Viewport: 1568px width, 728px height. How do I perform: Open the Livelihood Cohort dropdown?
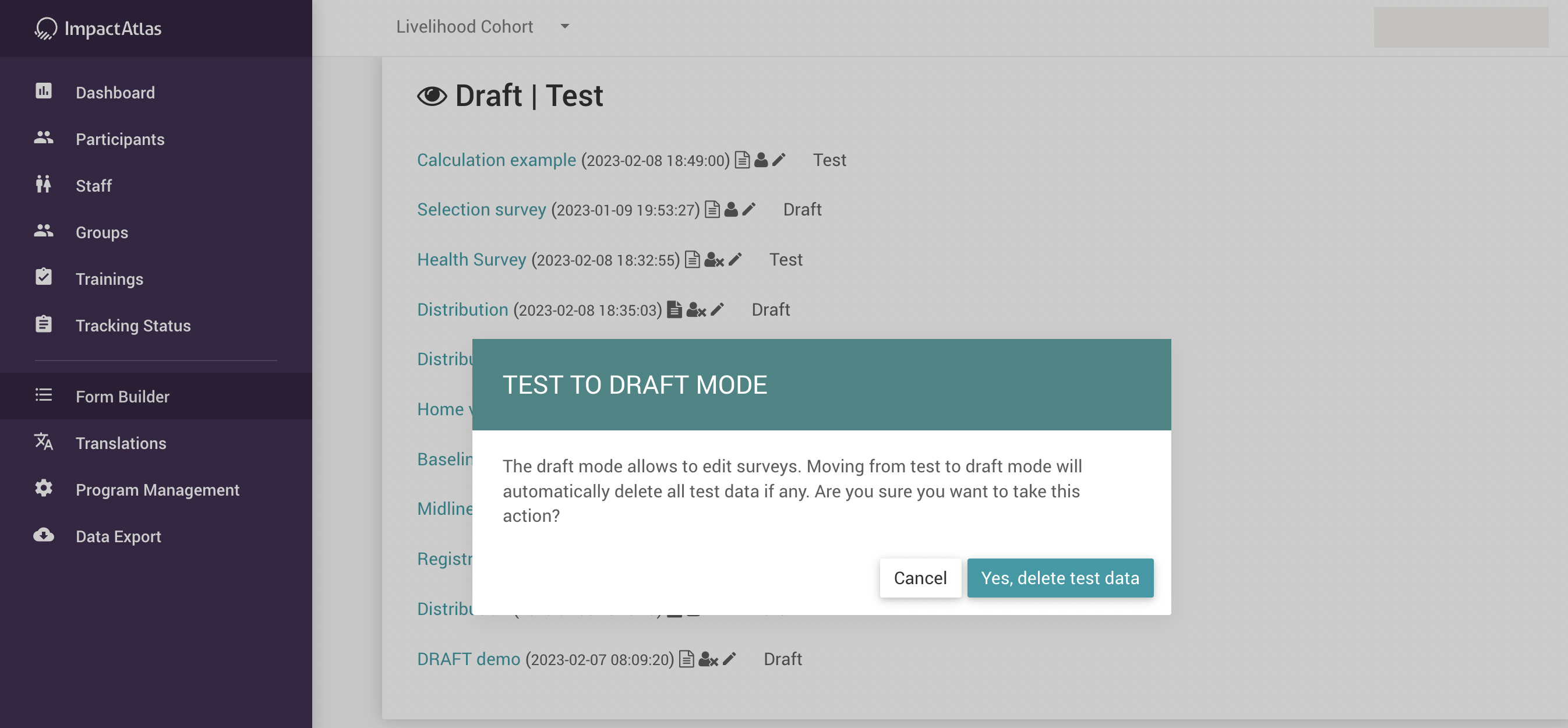464,26
